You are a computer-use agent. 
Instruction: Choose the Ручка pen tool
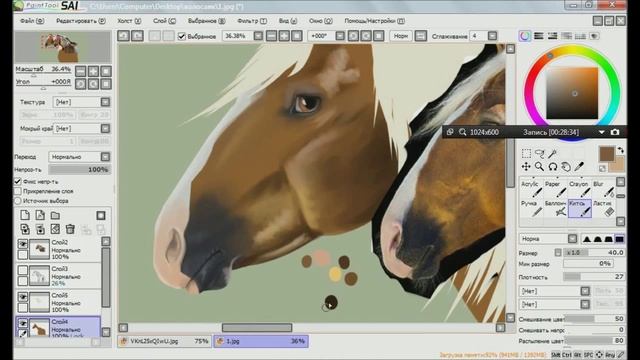click(531, 208)
